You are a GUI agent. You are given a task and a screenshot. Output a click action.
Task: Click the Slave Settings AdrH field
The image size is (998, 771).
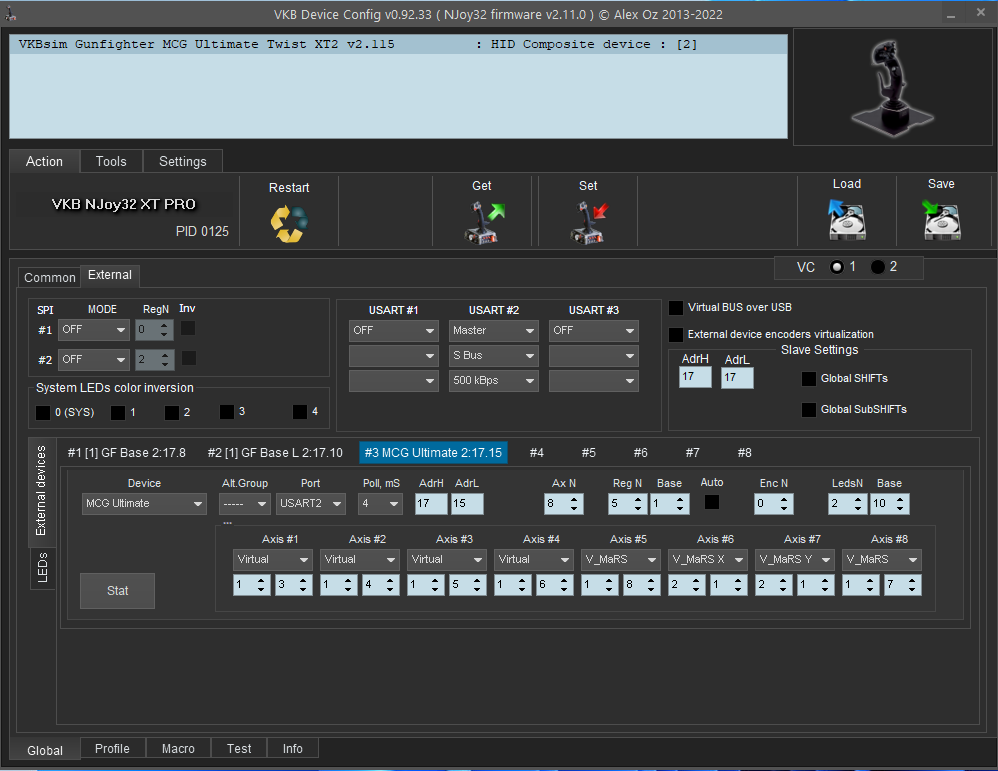(695, 377)
